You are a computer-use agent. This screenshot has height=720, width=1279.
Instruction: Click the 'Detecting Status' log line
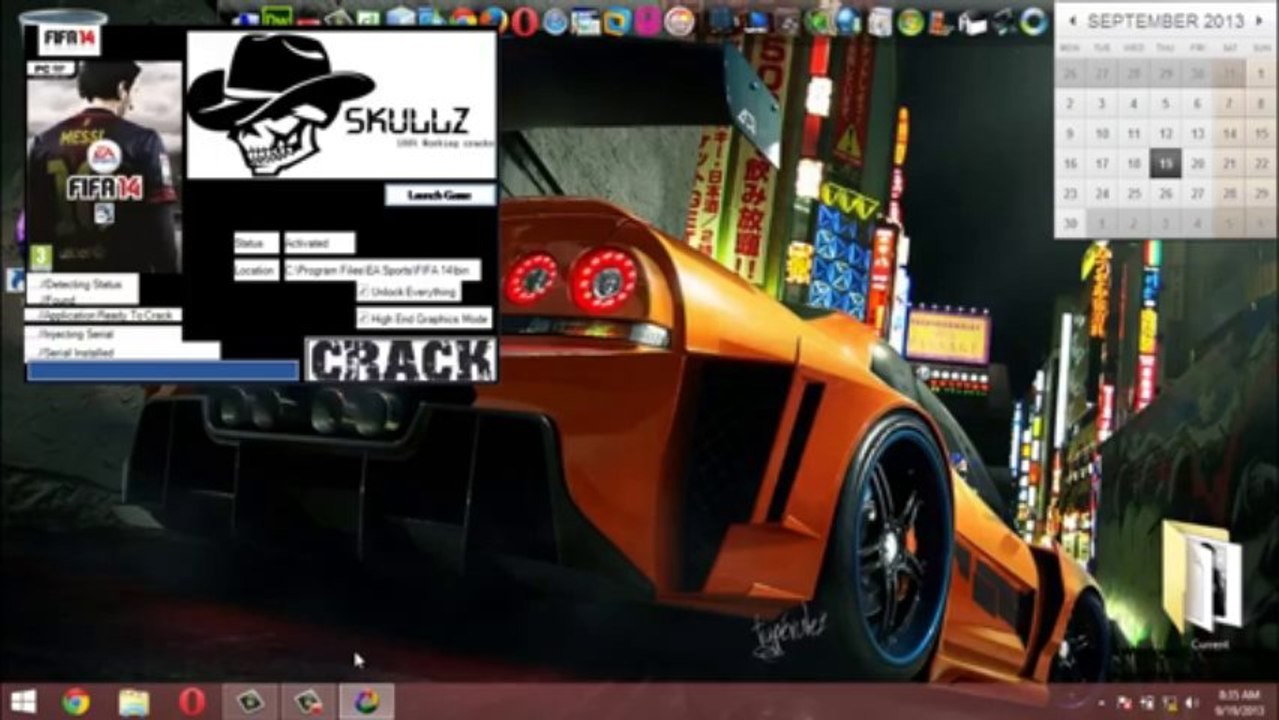[80, 285]
